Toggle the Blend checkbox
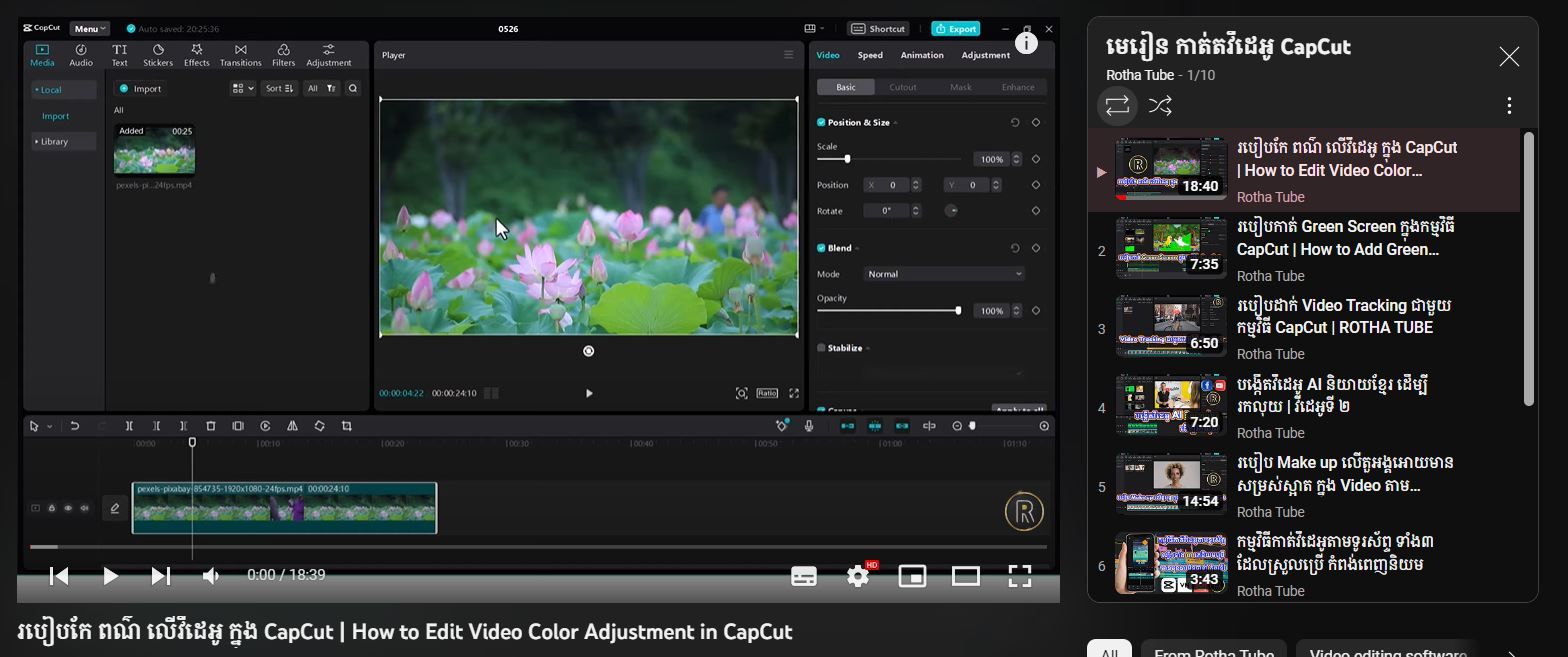 coord(821,248)
